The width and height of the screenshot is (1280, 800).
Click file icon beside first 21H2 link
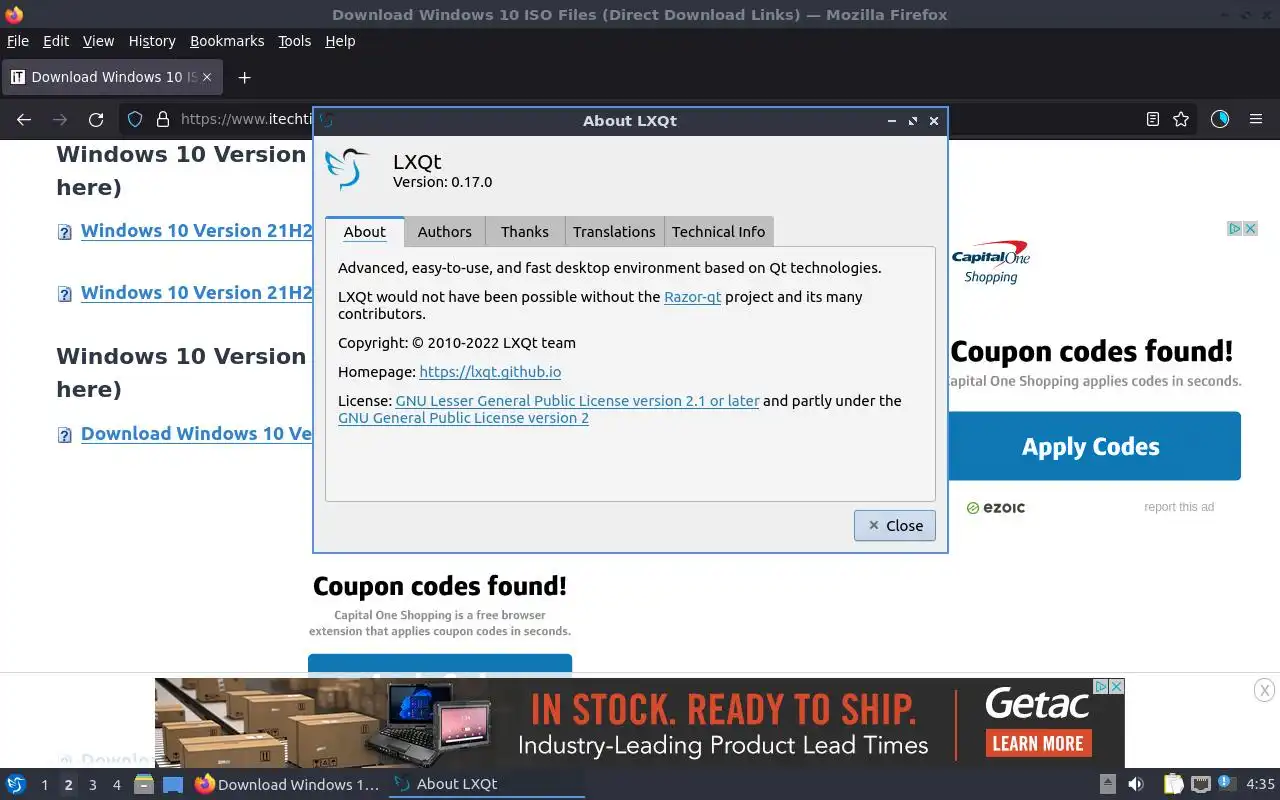(x=65, y=232)
